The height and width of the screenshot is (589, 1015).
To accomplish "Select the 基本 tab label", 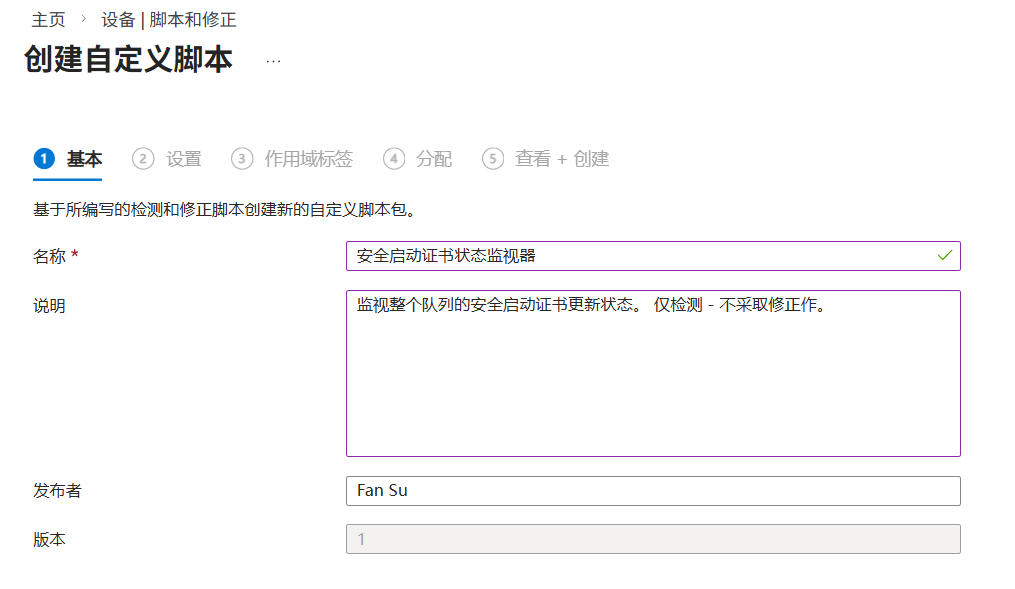I will [84, 159].
